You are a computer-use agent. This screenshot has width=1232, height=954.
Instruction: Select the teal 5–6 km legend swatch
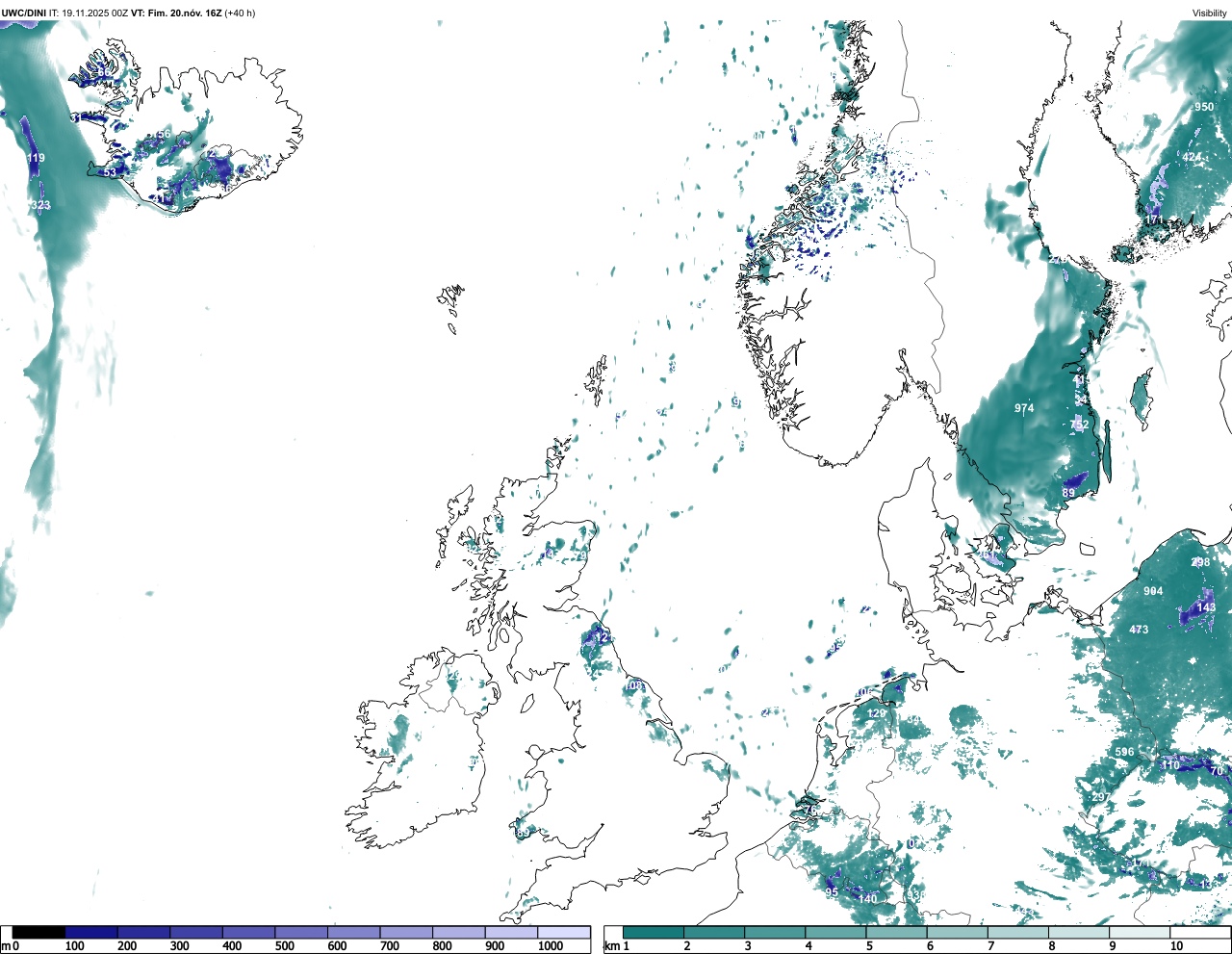tap(896, 932)
